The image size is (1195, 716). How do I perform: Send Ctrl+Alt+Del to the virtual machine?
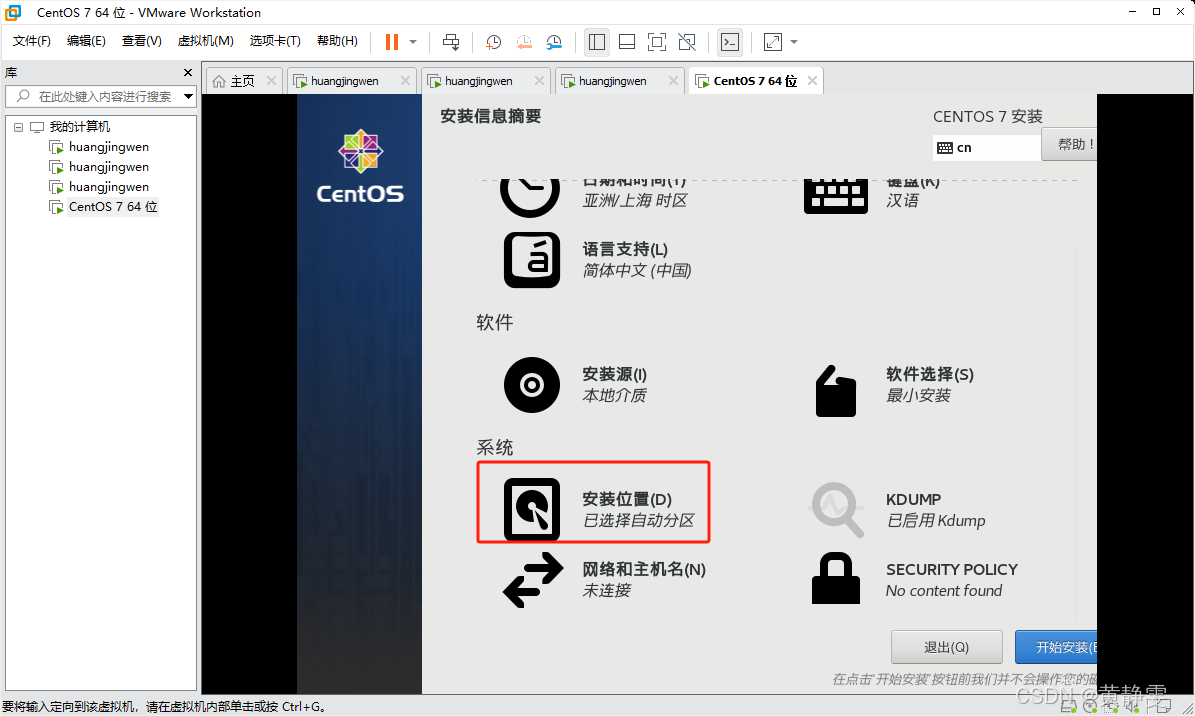451,42
